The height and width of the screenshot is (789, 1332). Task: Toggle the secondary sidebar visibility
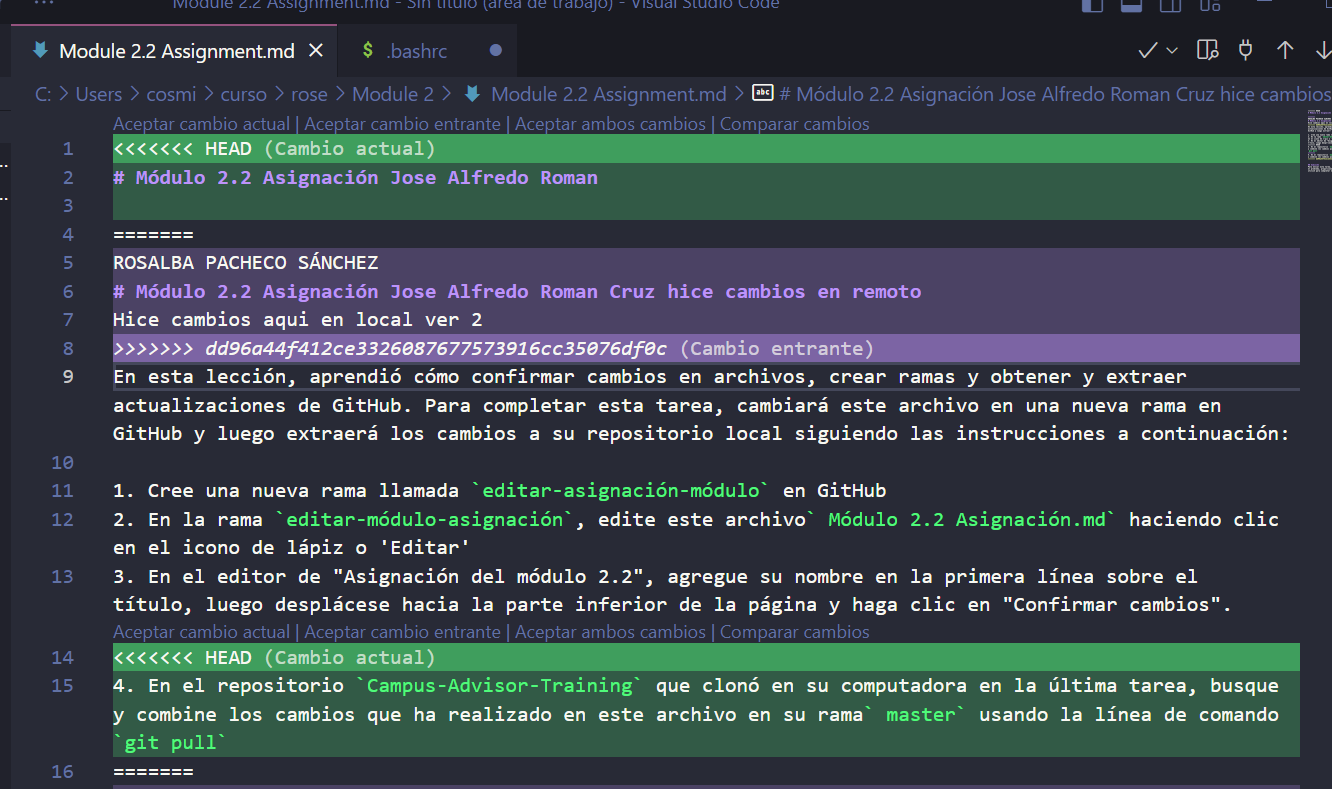click(x=1170, y=7)
